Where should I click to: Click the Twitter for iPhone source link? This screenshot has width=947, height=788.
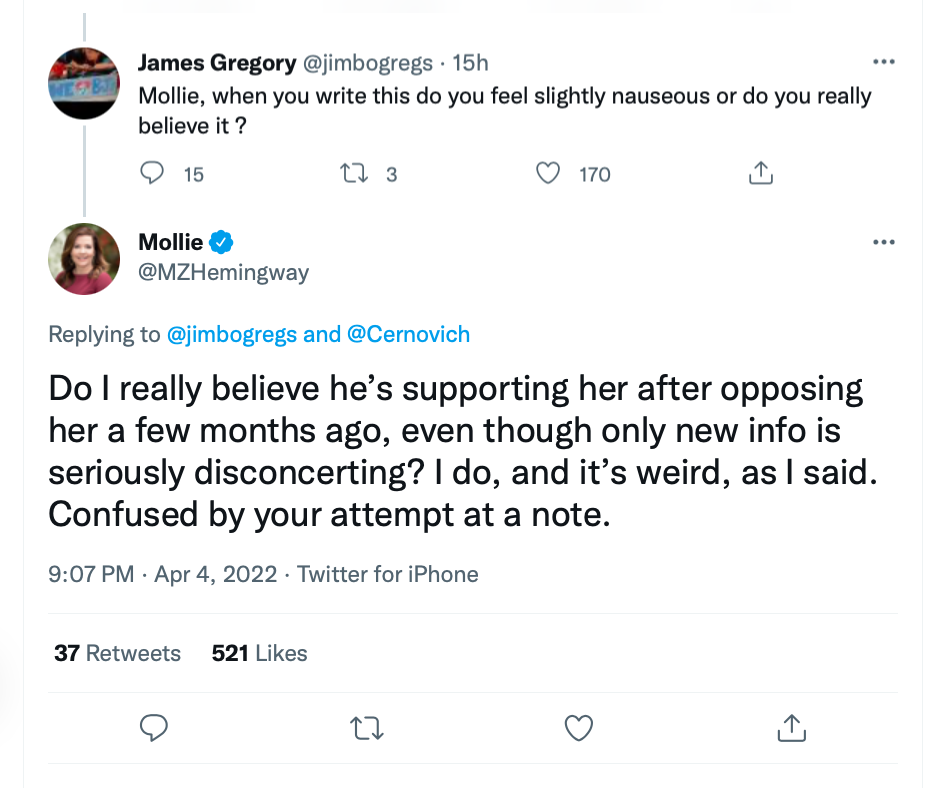(388, 575)
